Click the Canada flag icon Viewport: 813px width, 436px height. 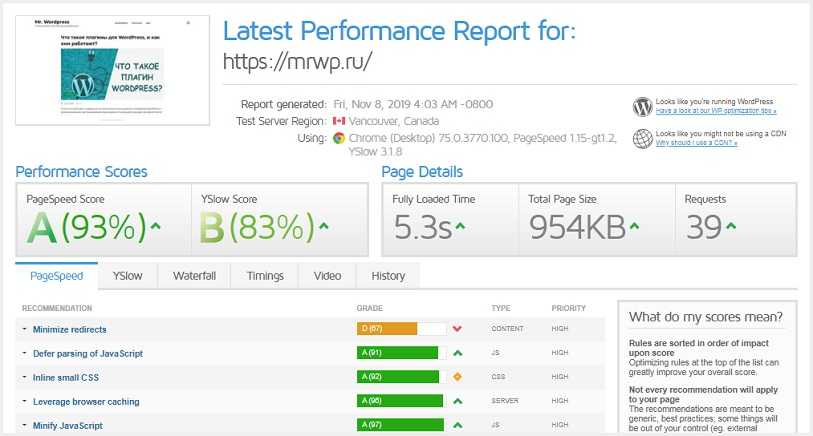338,121
